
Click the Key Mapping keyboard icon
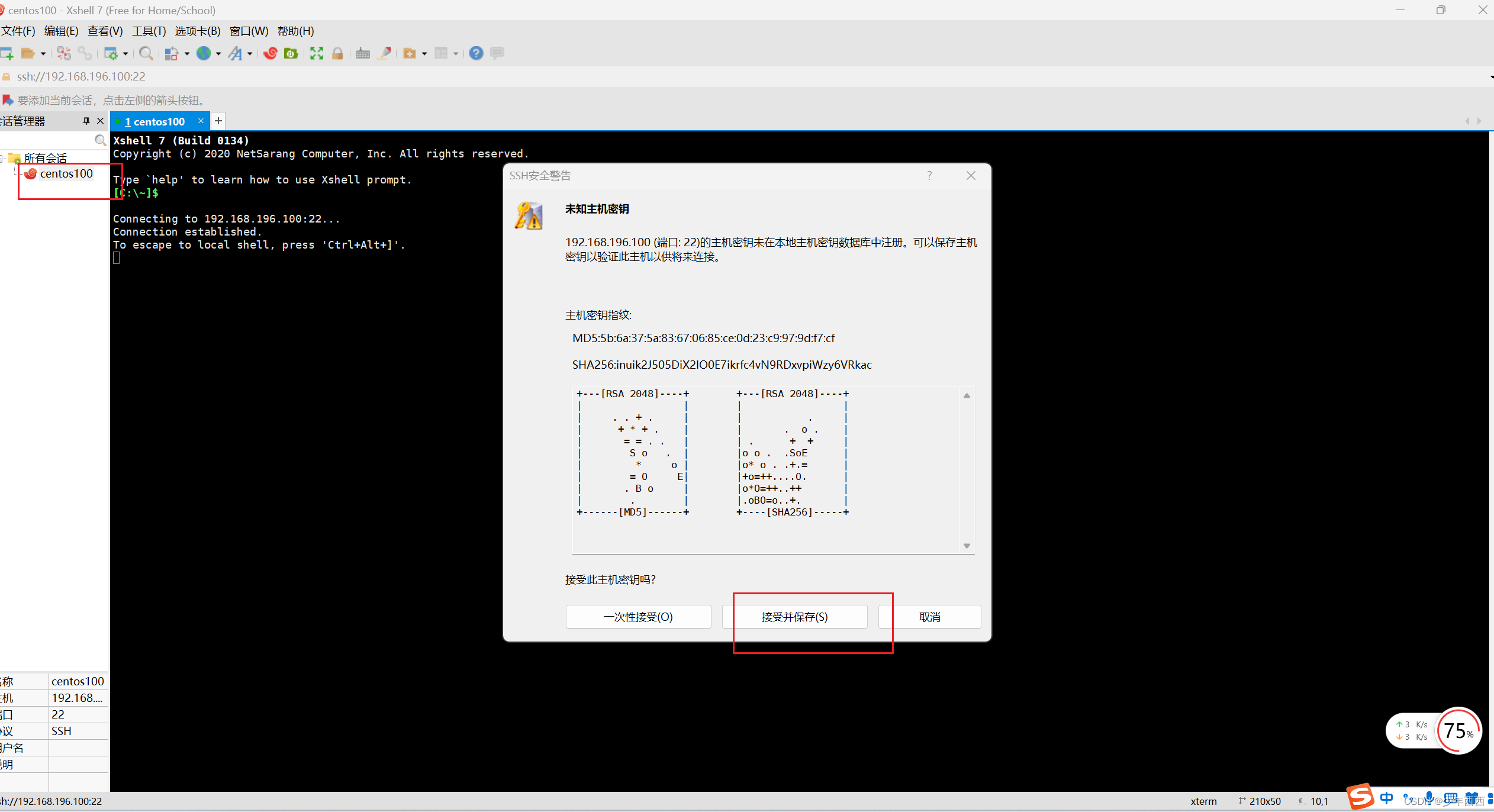tap(363, 54)
